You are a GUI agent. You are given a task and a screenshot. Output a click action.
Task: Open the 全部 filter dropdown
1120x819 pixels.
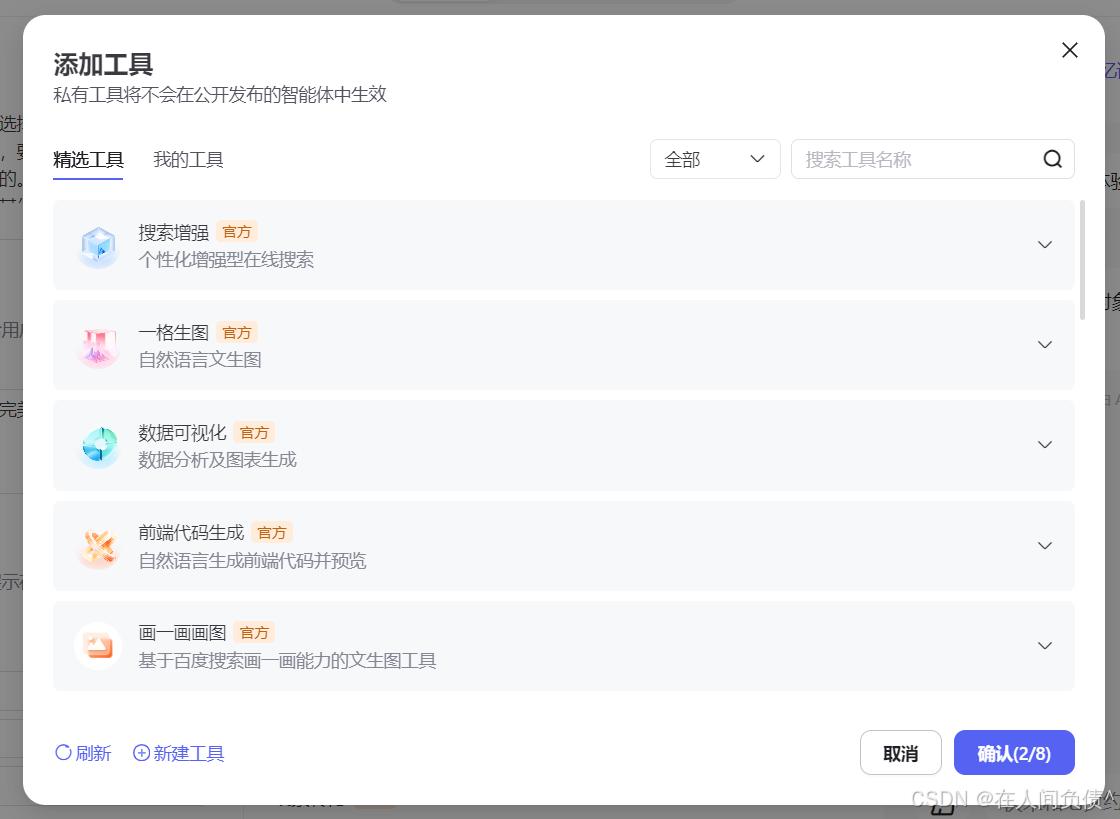[715, 158]
